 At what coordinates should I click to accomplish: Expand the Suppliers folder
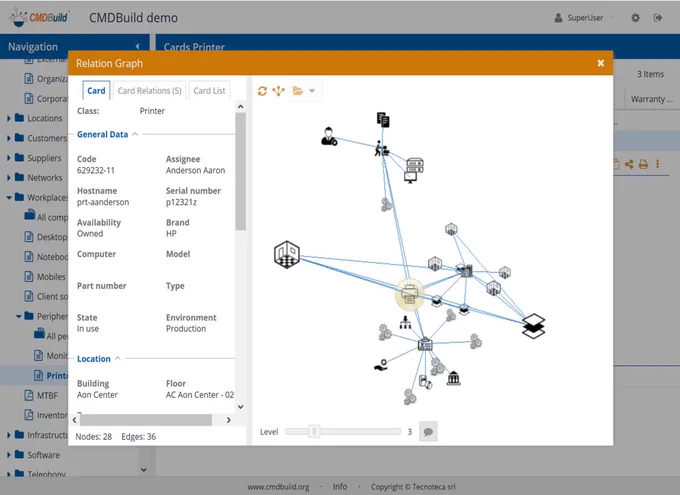coord(8,158)
